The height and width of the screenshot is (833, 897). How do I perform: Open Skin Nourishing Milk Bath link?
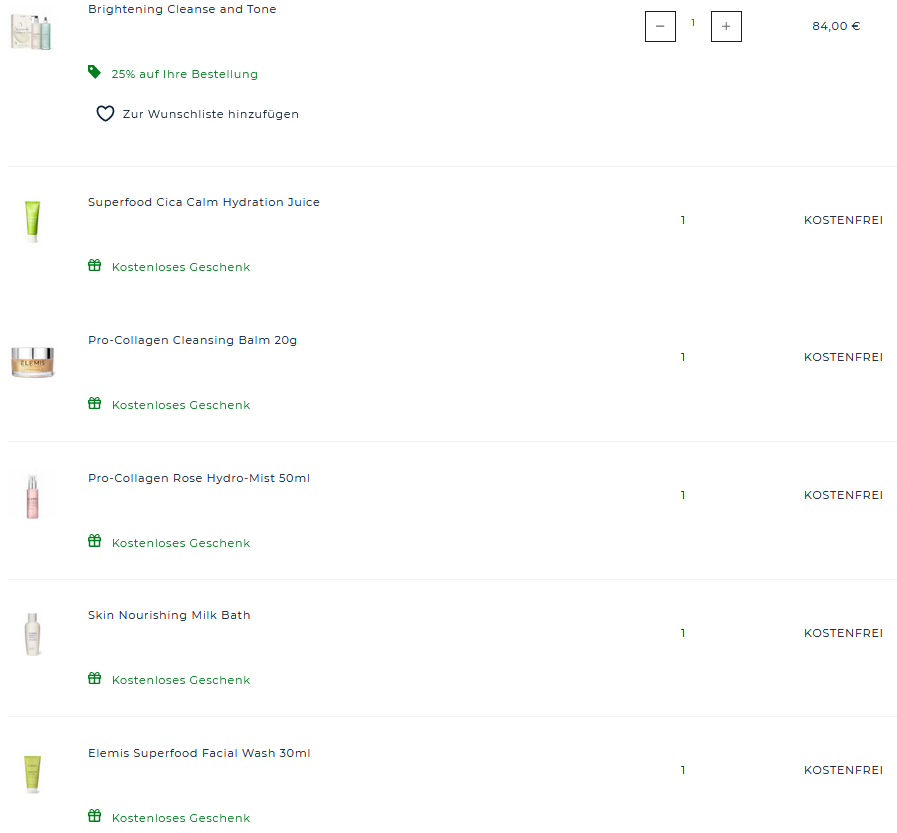pos(169,615)
